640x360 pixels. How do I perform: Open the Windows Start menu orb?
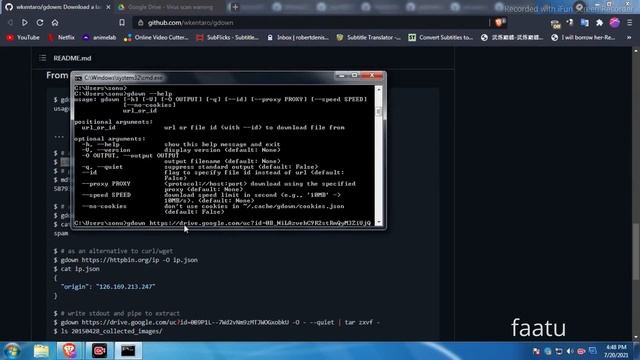[12, 351]
